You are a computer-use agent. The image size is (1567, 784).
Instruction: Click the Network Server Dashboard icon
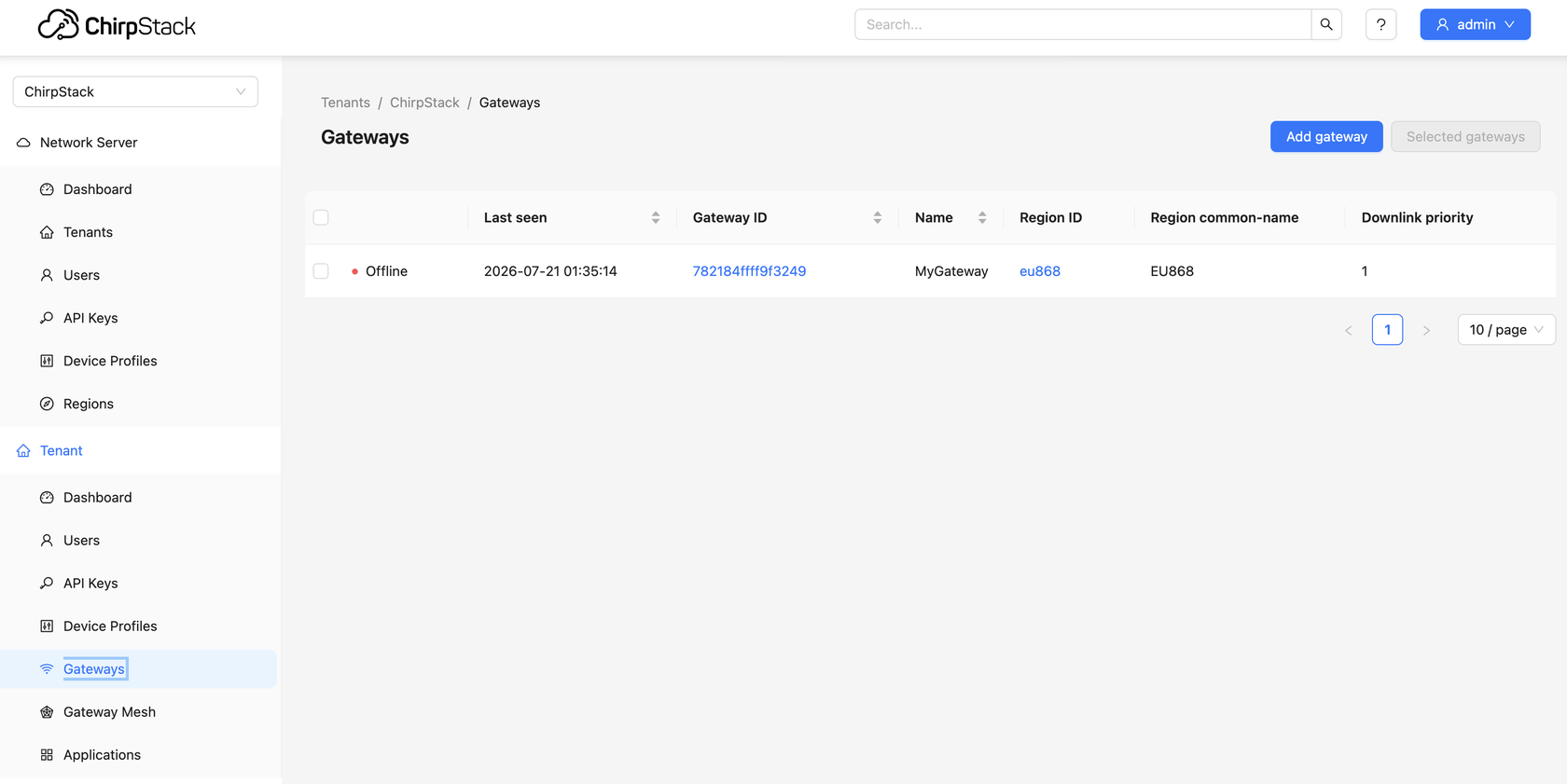[x=47, y=189]
